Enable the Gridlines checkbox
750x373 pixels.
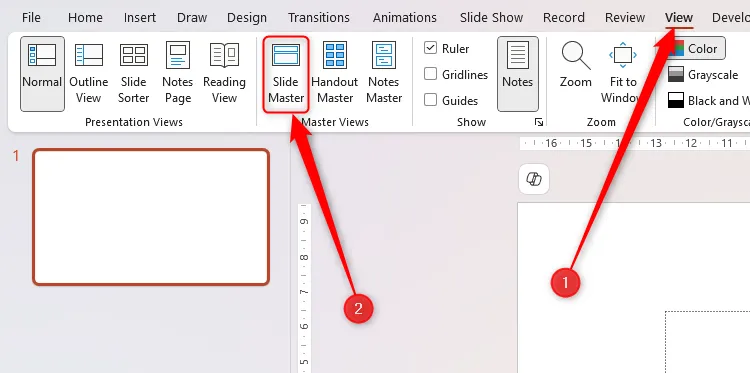(x=430, y=74)
